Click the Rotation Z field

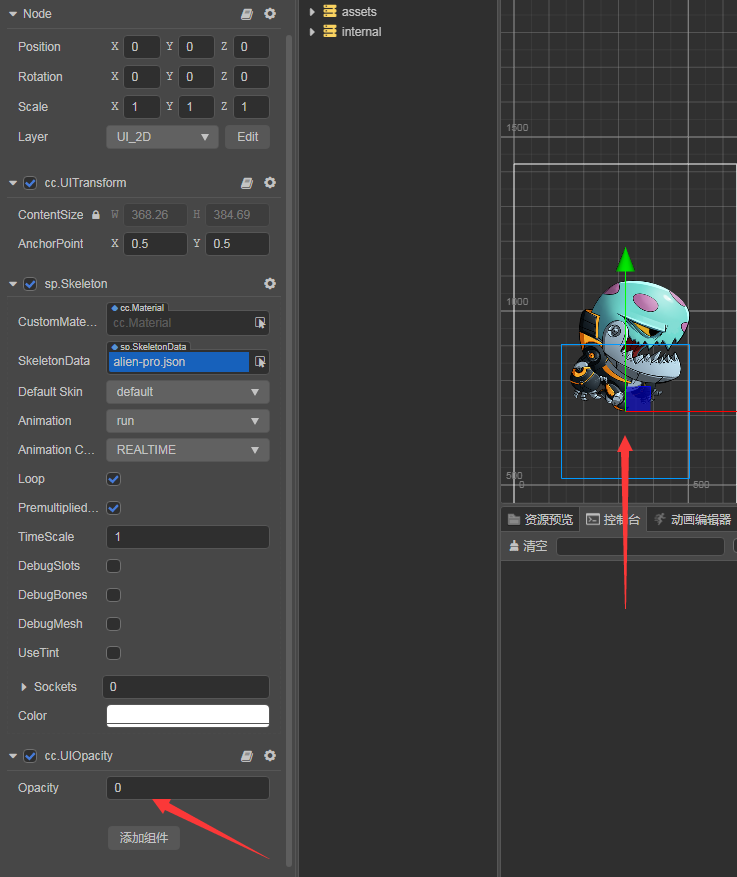(251, 77)
